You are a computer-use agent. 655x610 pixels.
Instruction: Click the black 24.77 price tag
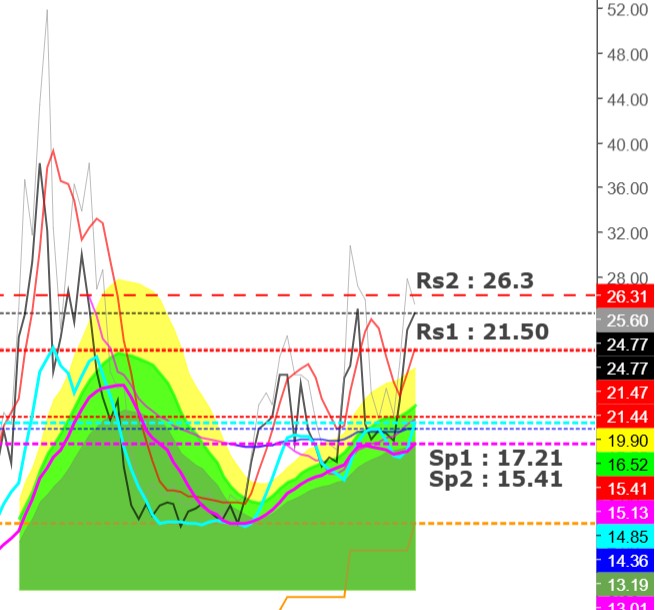(624, 344)
